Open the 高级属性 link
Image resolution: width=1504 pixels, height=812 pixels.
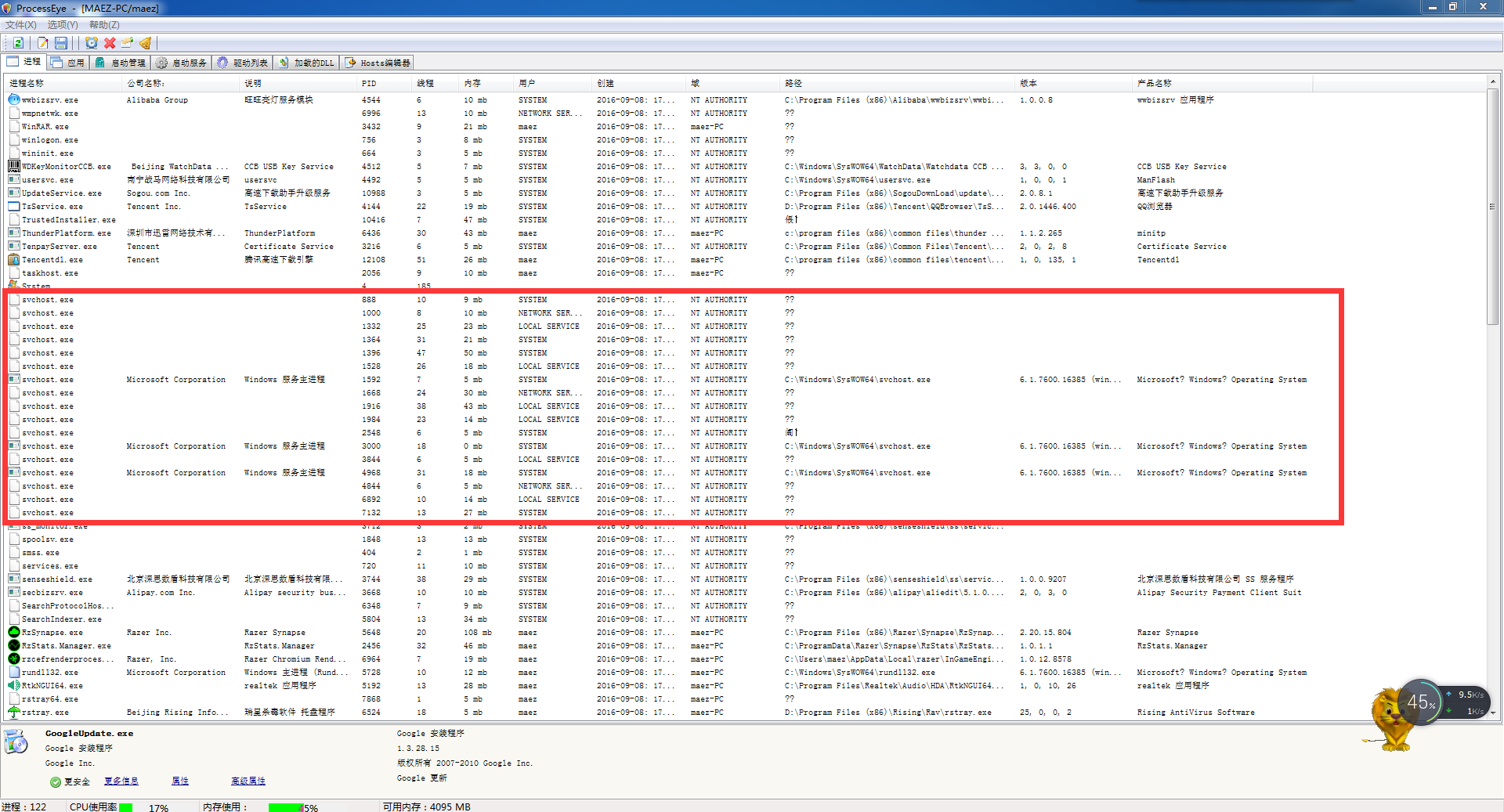[248, 781]
